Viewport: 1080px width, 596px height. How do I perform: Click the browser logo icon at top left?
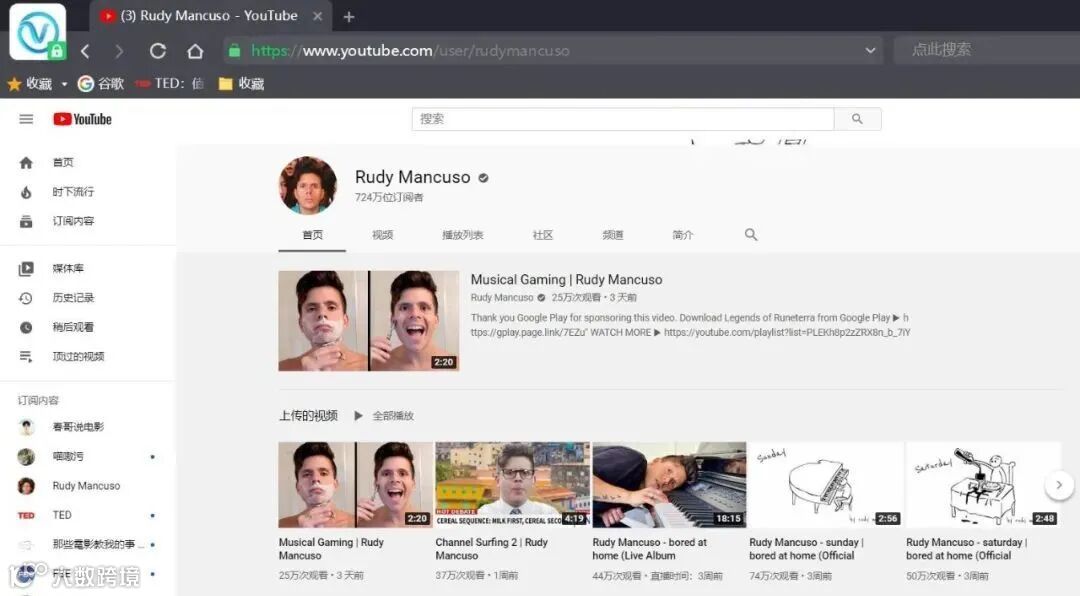pos(38,32)
